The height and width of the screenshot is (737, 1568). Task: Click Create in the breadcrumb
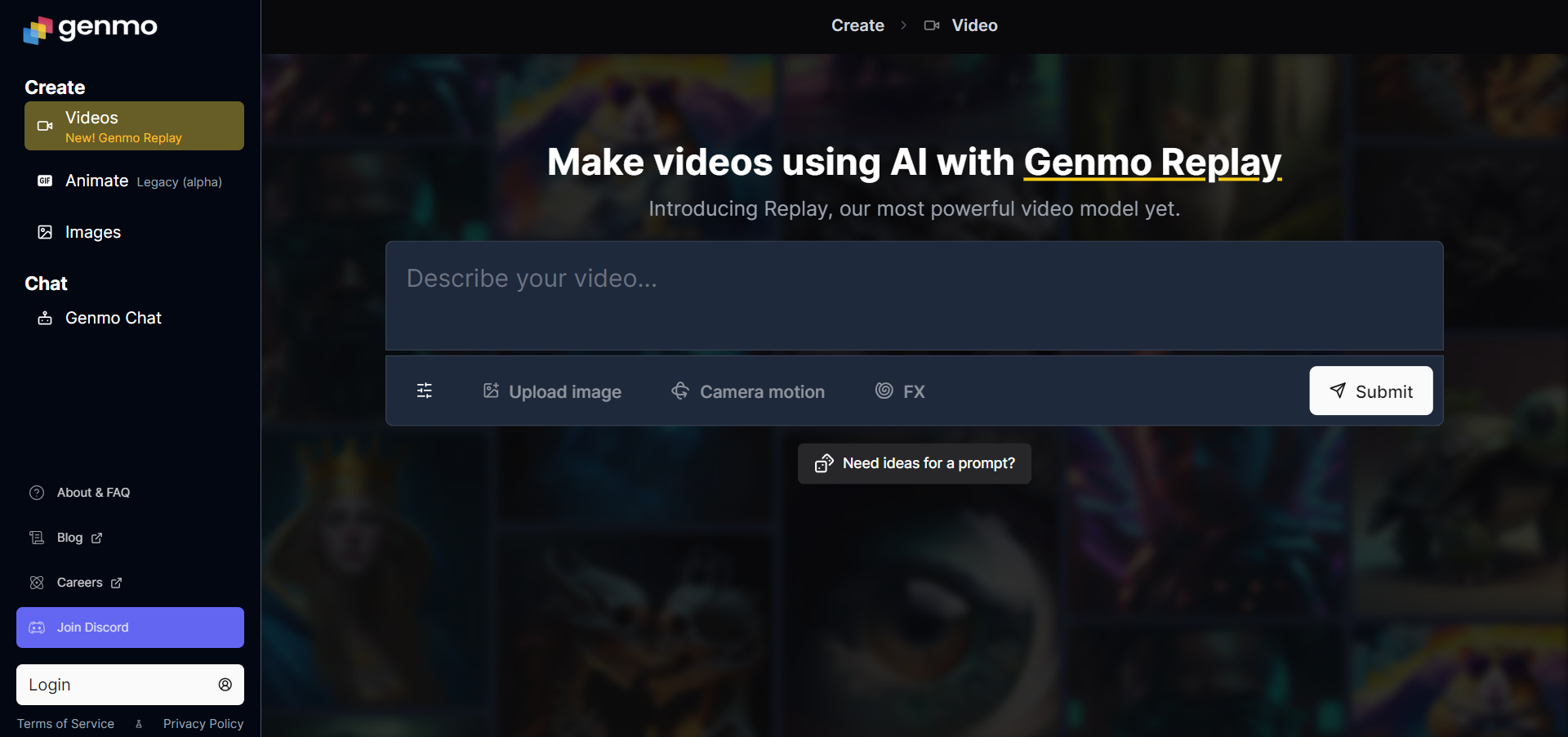857,25
